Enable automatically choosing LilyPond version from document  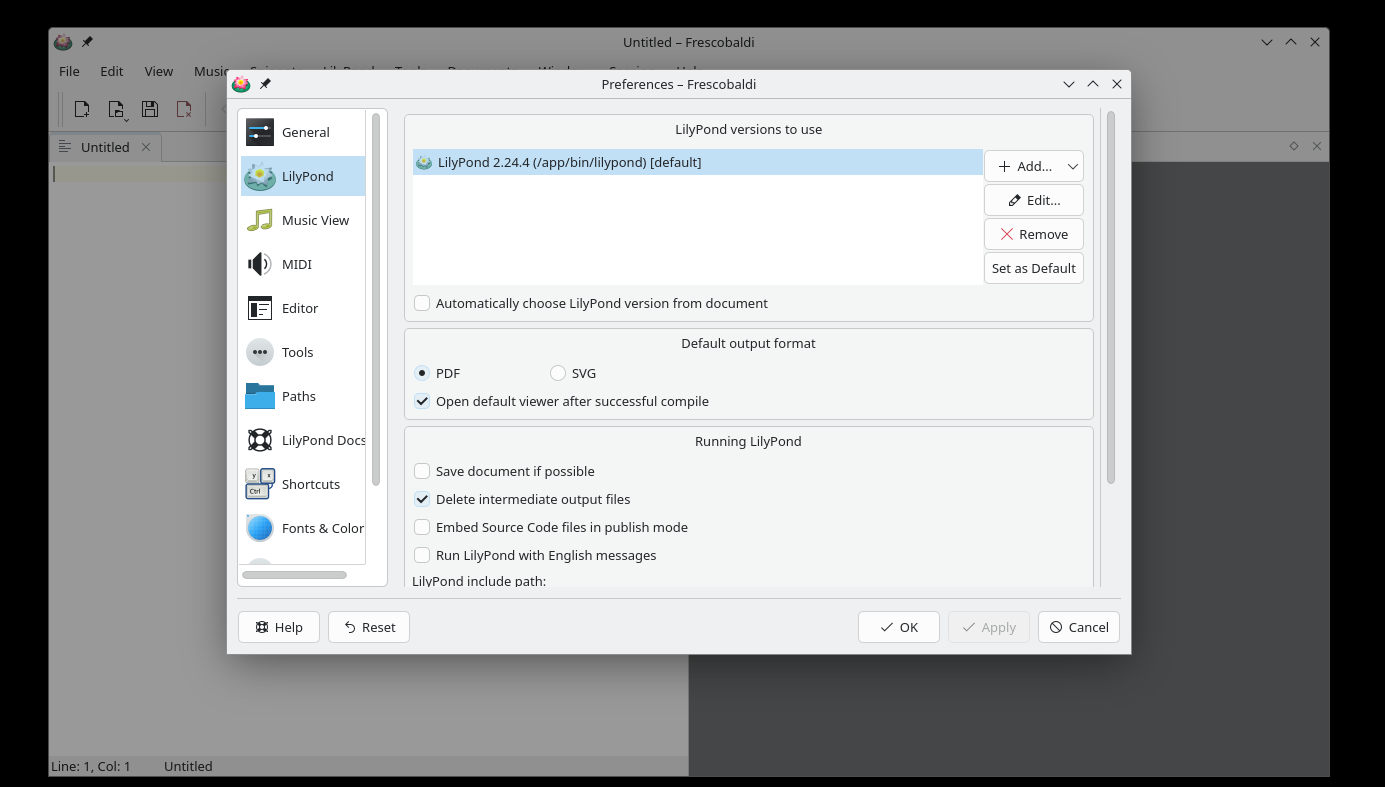tap(422, 303)
